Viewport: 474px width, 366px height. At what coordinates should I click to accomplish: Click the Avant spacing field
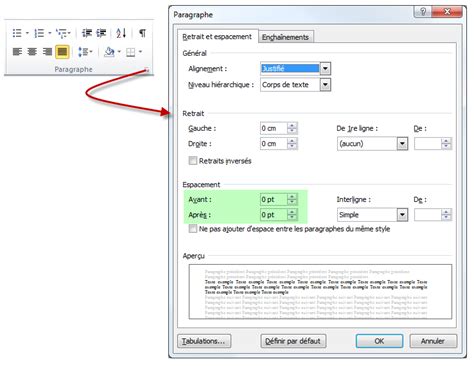click(274, 199)
